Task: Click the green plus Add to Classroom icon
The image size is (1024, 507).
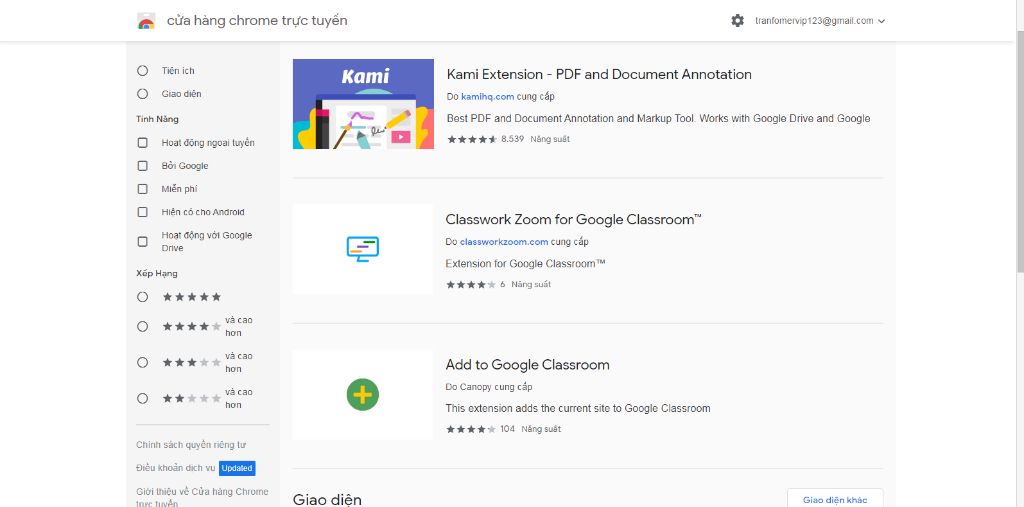Action: click(362, 395)
